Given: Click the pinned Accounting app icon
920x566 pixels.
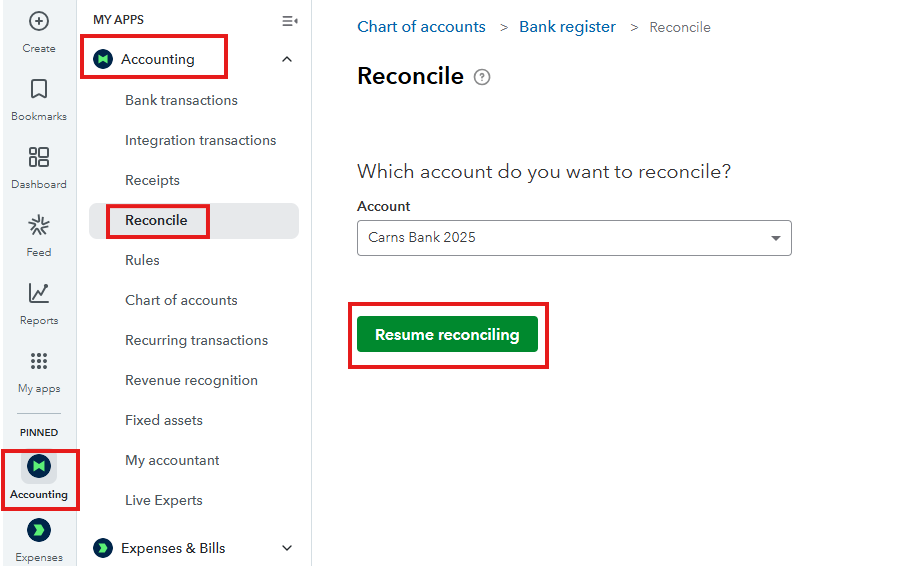Looking at the screenshot, I should [x=39, y=467].
